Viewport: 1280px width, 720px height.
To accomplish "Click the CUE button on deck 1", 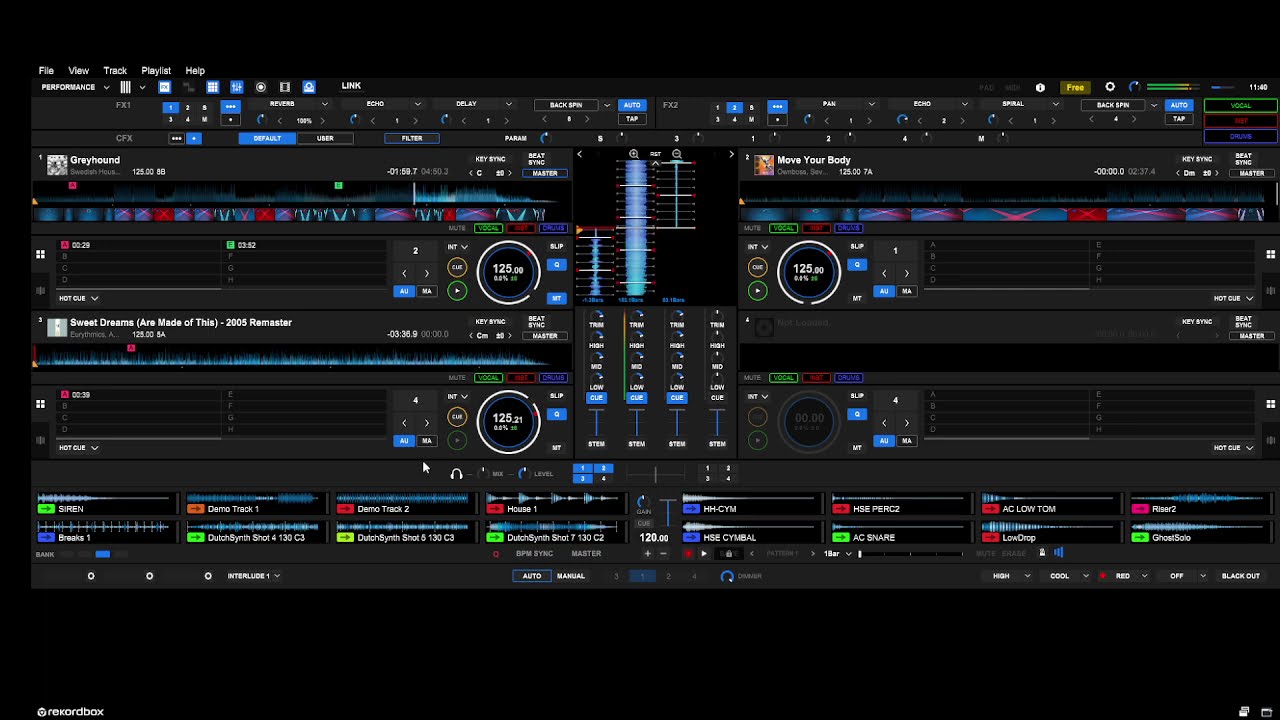I will (x=457, y=267).
